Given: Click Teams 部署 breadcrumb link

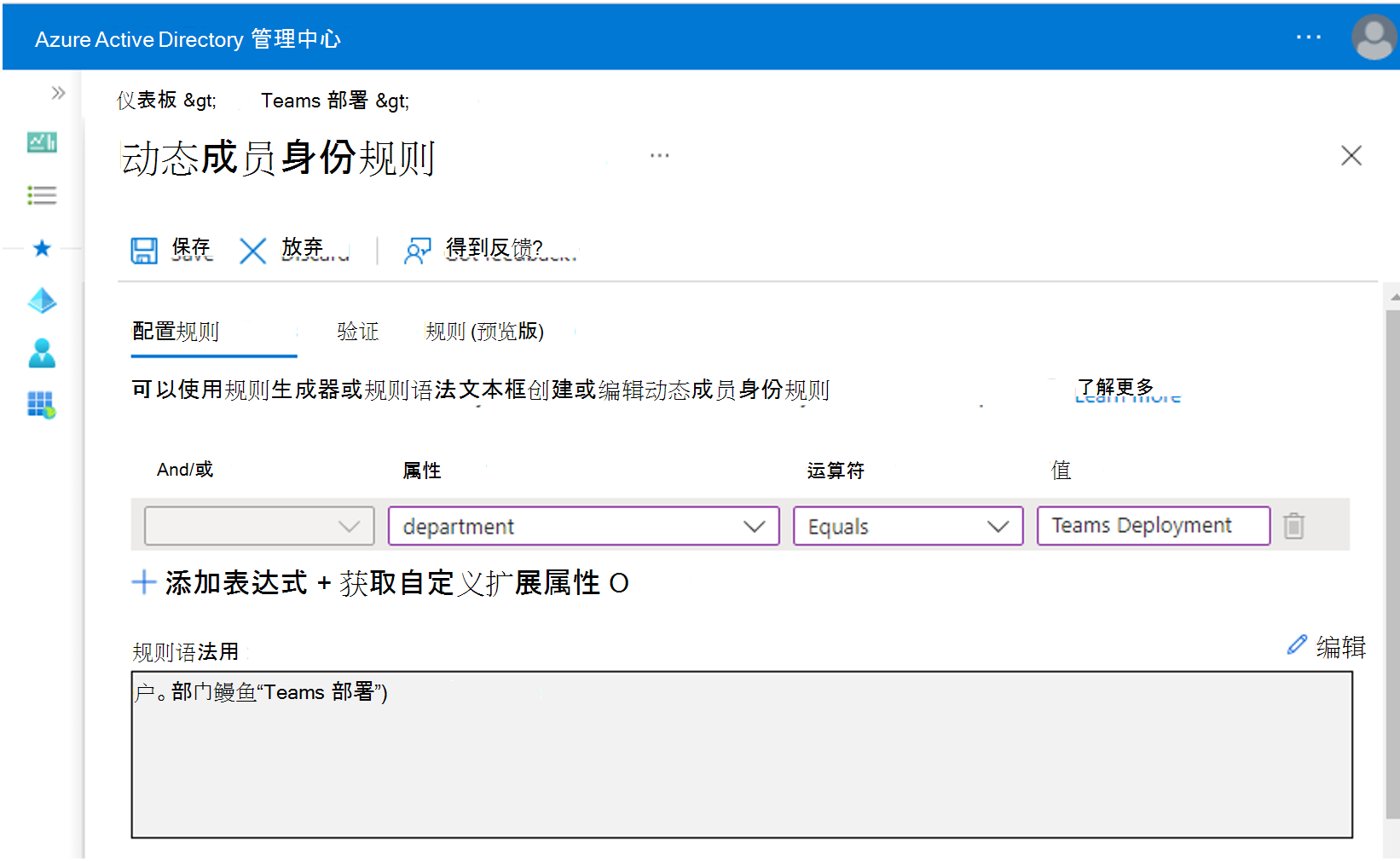Looking at the screenshot, I should click(314, 101).
